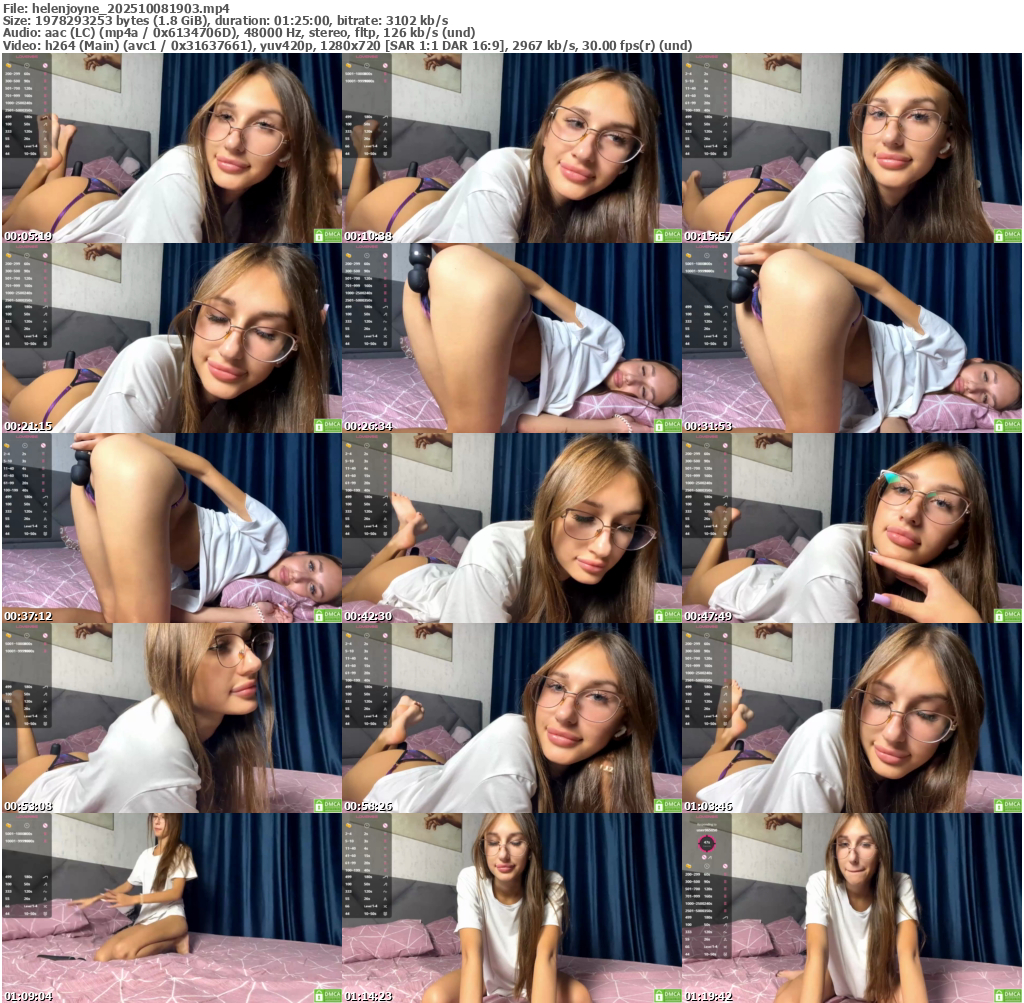This screenshot has height=1003, width=1024.
Task: Click the 01:09:04 timestamp label
Action: (28, 996)
